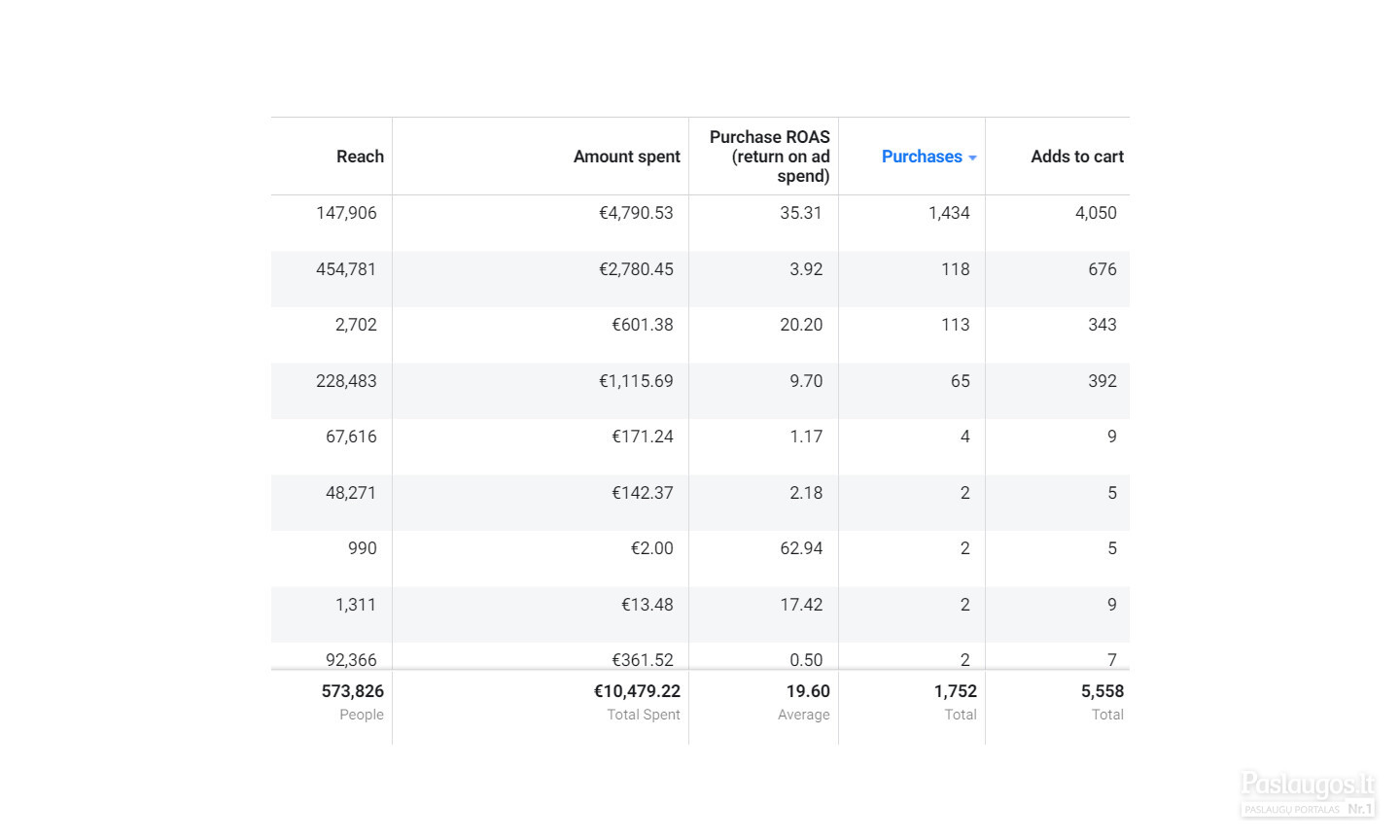Select the amount €4,790.53
Screen dimensions: 1400x840
(x=636, y=213)
